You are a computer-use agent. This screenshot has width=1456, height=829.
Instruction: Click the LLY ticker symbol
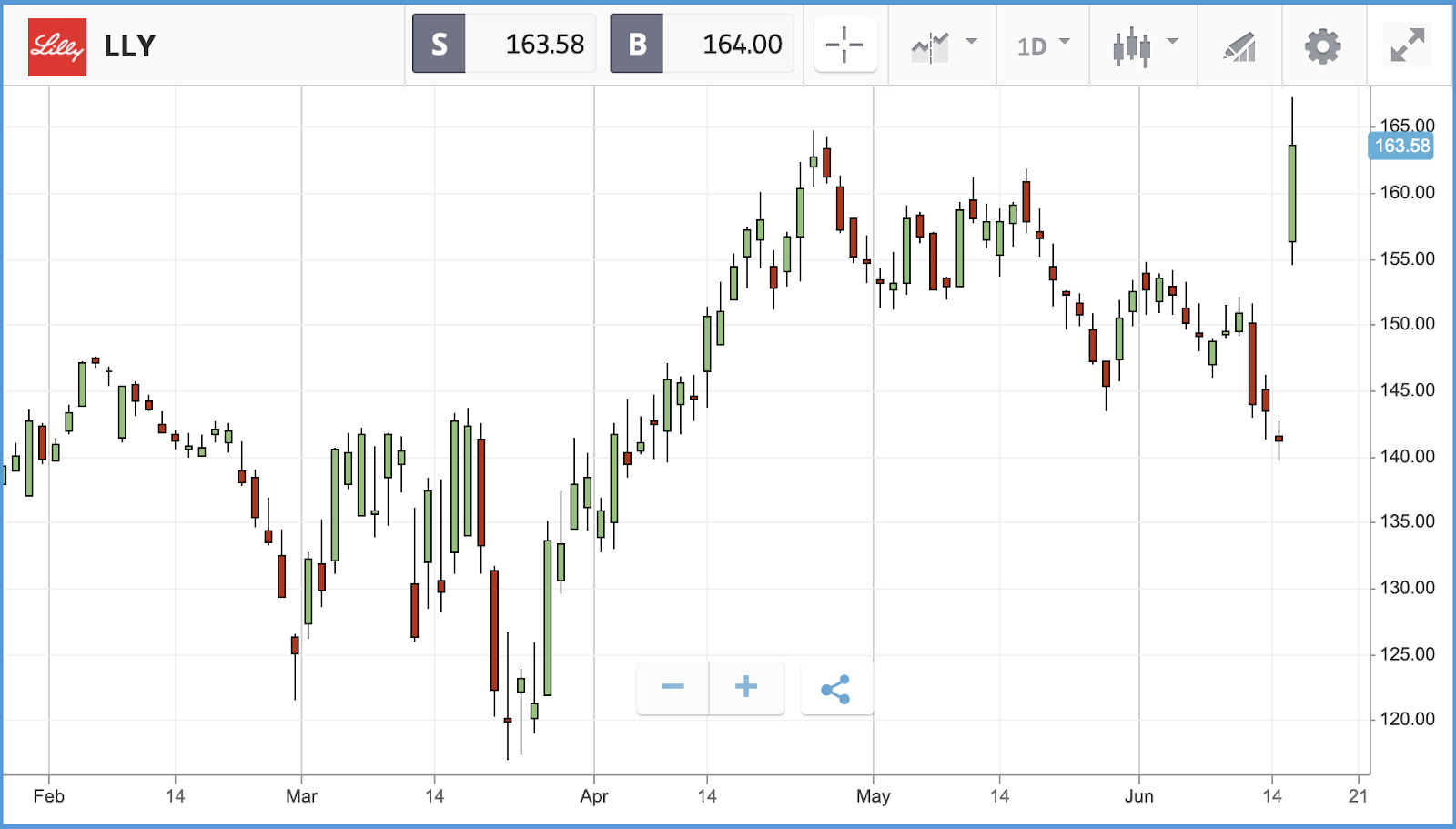click(x=130, y=46)
